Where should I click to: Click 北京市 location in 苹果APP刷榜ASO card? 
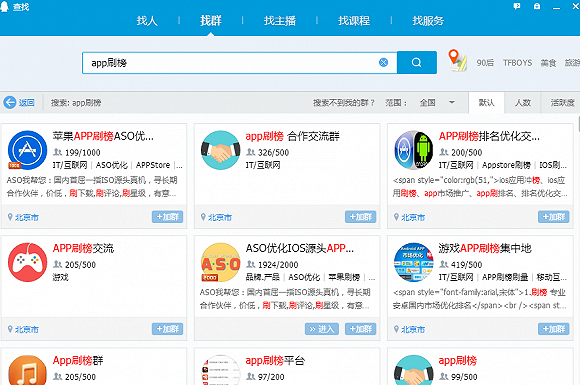(27, 217)
